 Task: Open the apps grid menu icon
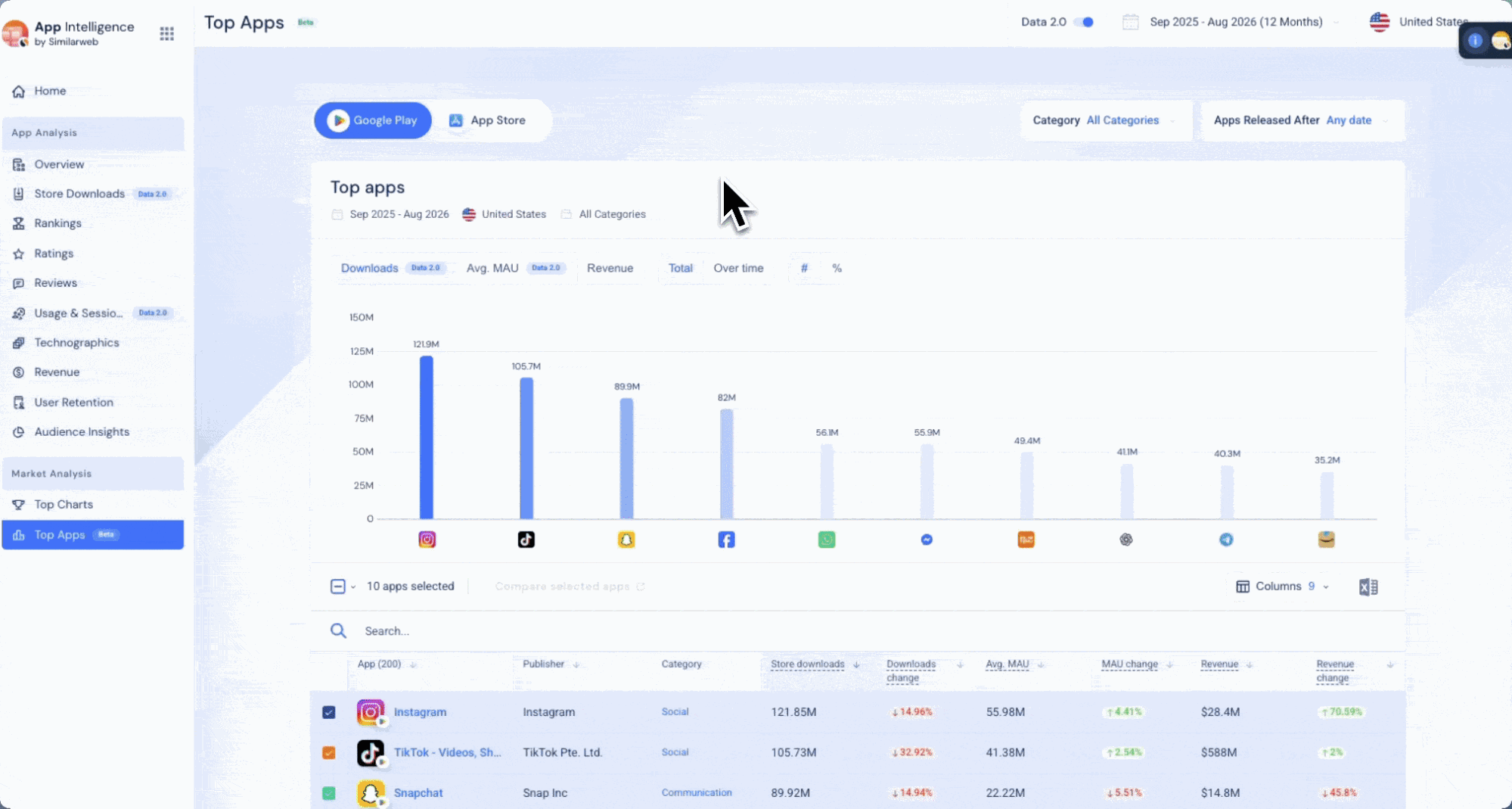pyautogui.click(x=167, y=33)
